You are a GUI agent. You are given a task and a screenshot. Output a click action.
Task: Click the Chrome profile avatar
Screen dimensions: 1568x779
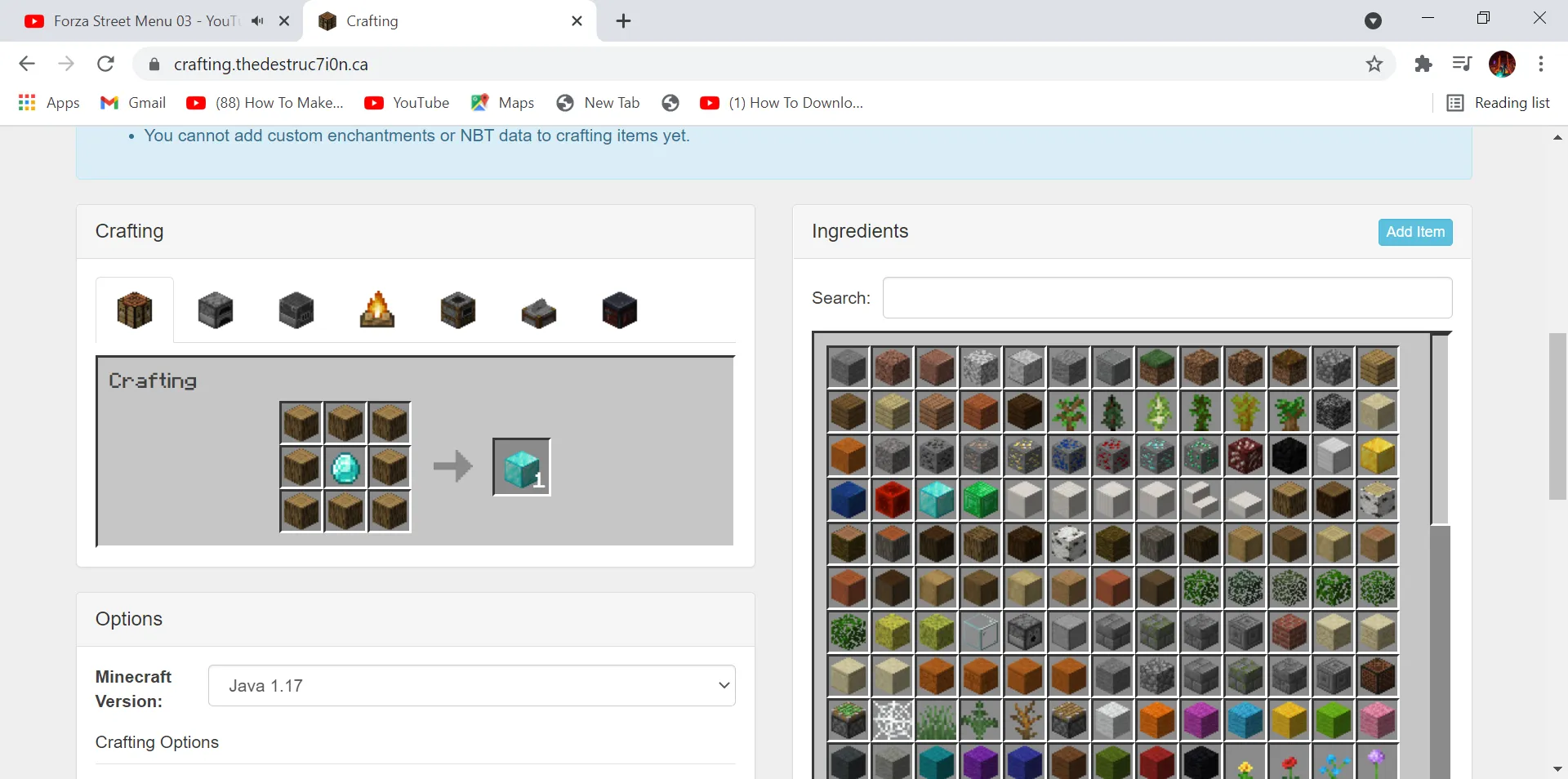1503,64
